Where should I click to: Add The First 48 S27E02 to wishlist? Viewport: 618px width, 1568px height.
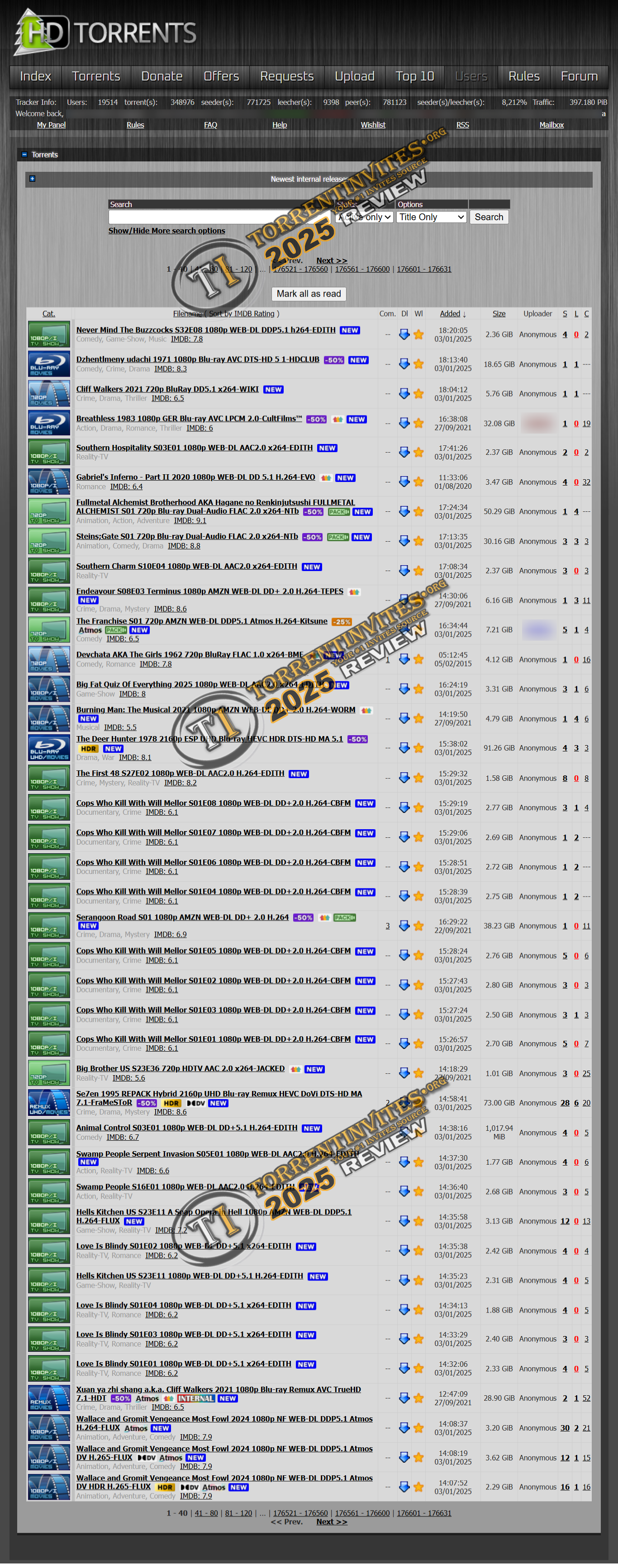[x=419, y=778]
